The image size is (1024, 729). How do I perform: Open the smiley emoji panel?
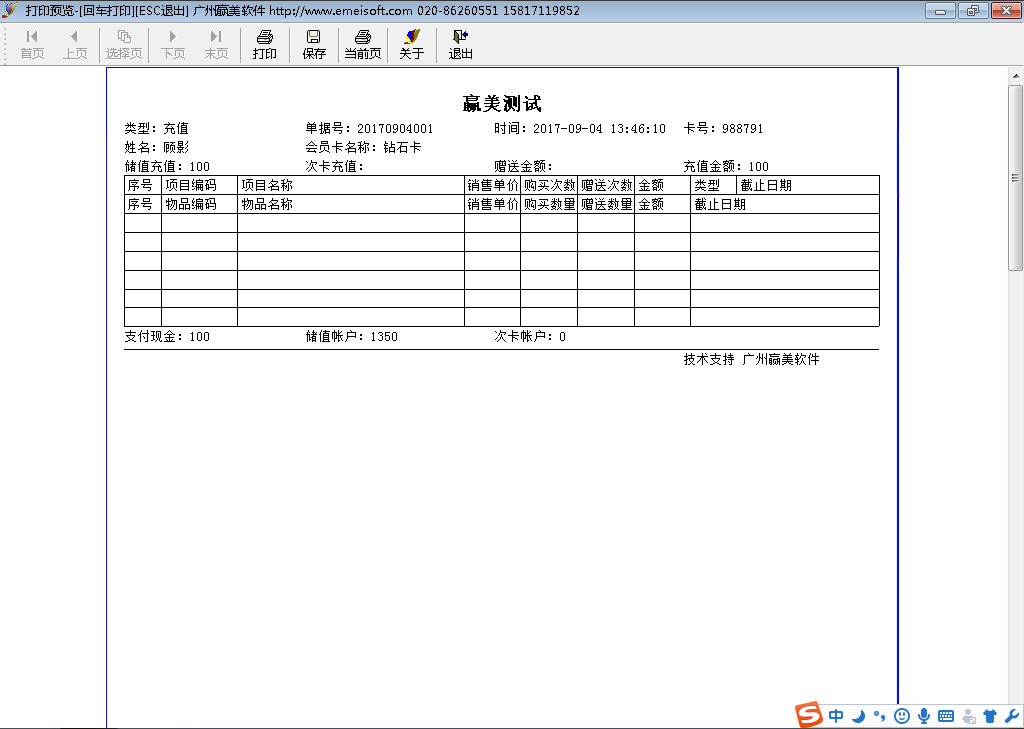902,716
